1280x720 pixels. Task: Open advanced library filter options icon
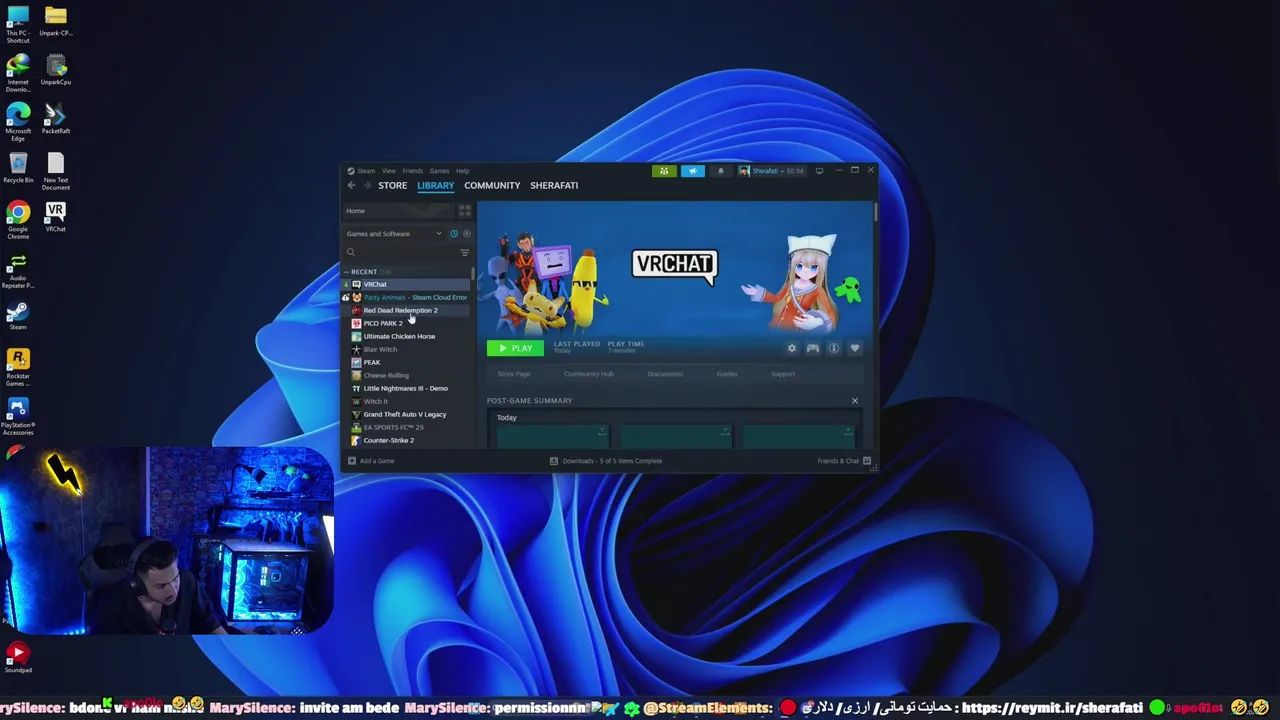(464, 253)
